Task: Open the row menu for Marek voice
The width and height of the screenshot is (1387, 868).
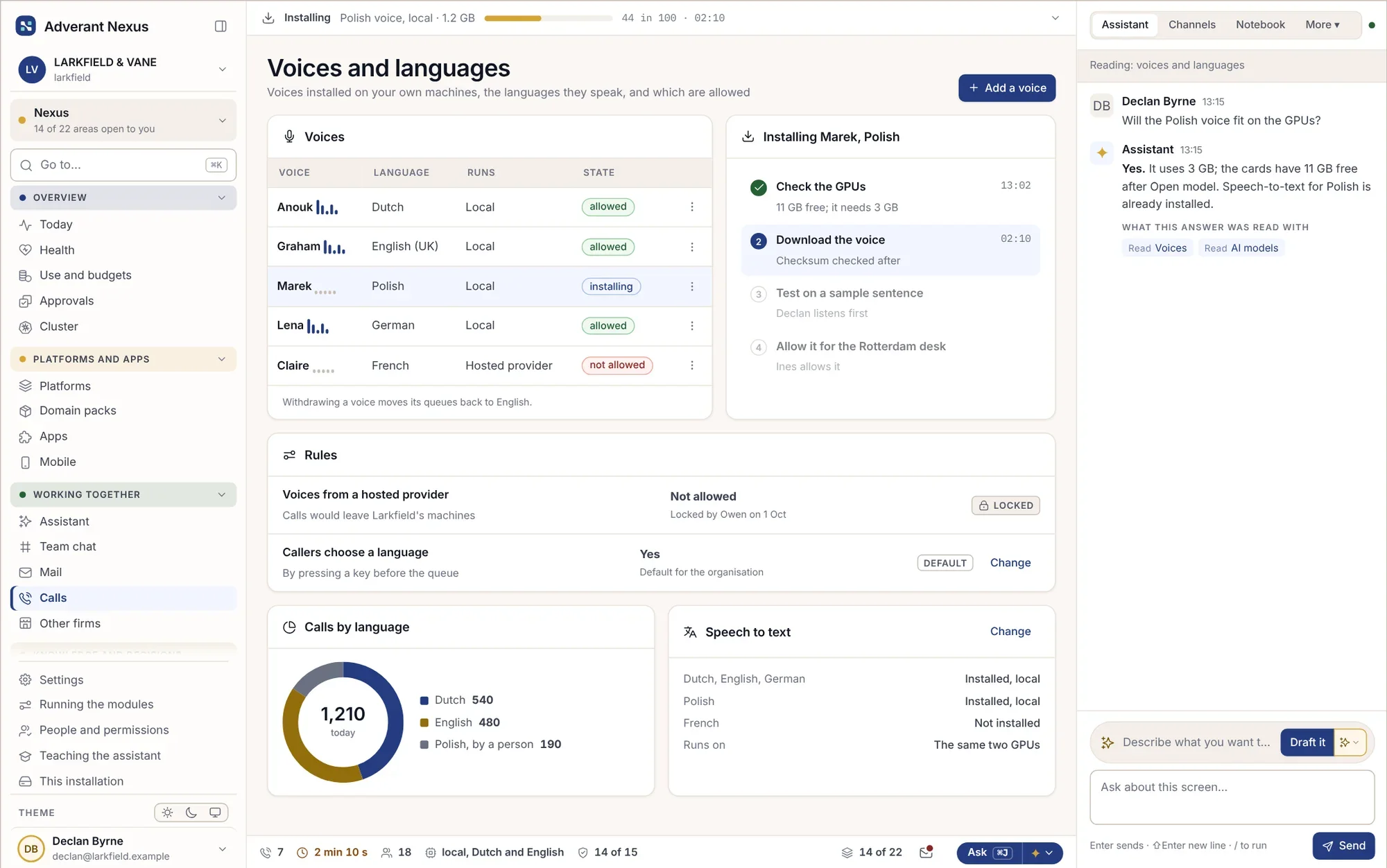Action: (691, 286)
